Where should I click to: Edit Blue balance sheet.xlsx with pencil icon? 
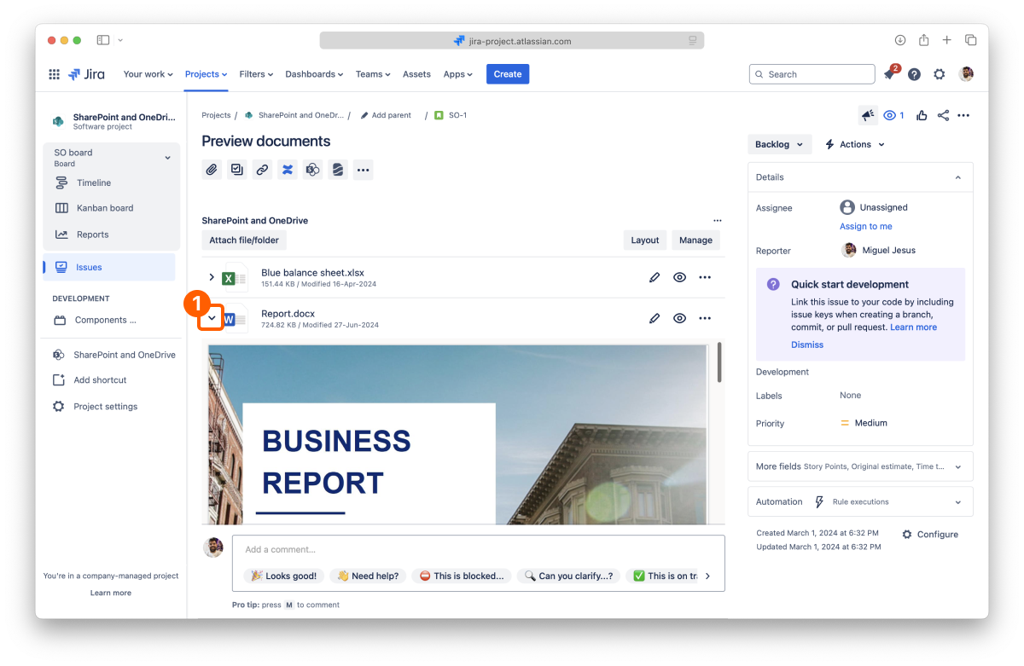(x=654, y=277)
